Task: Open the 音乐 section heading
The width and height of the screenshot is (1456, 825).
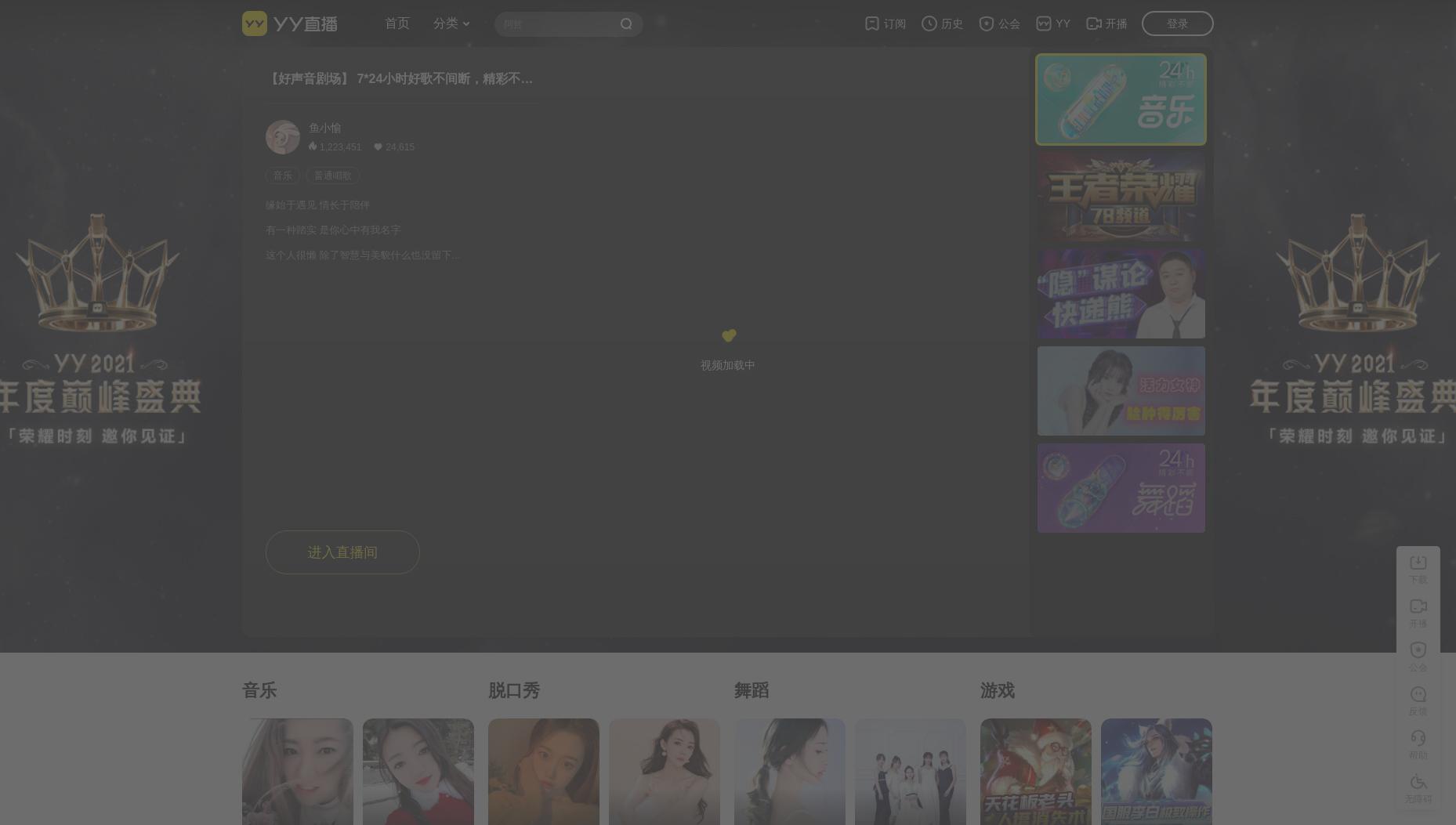Action: [x=259, y=690]
